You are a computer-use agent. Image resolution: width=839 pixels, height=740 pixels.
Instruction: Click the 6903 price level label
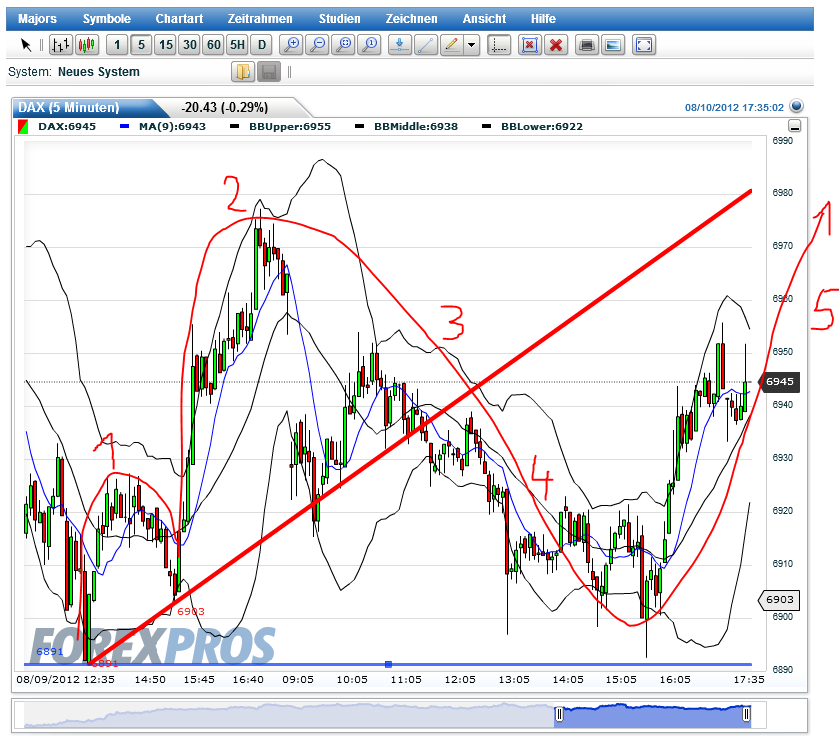click(x=779, y=600)
